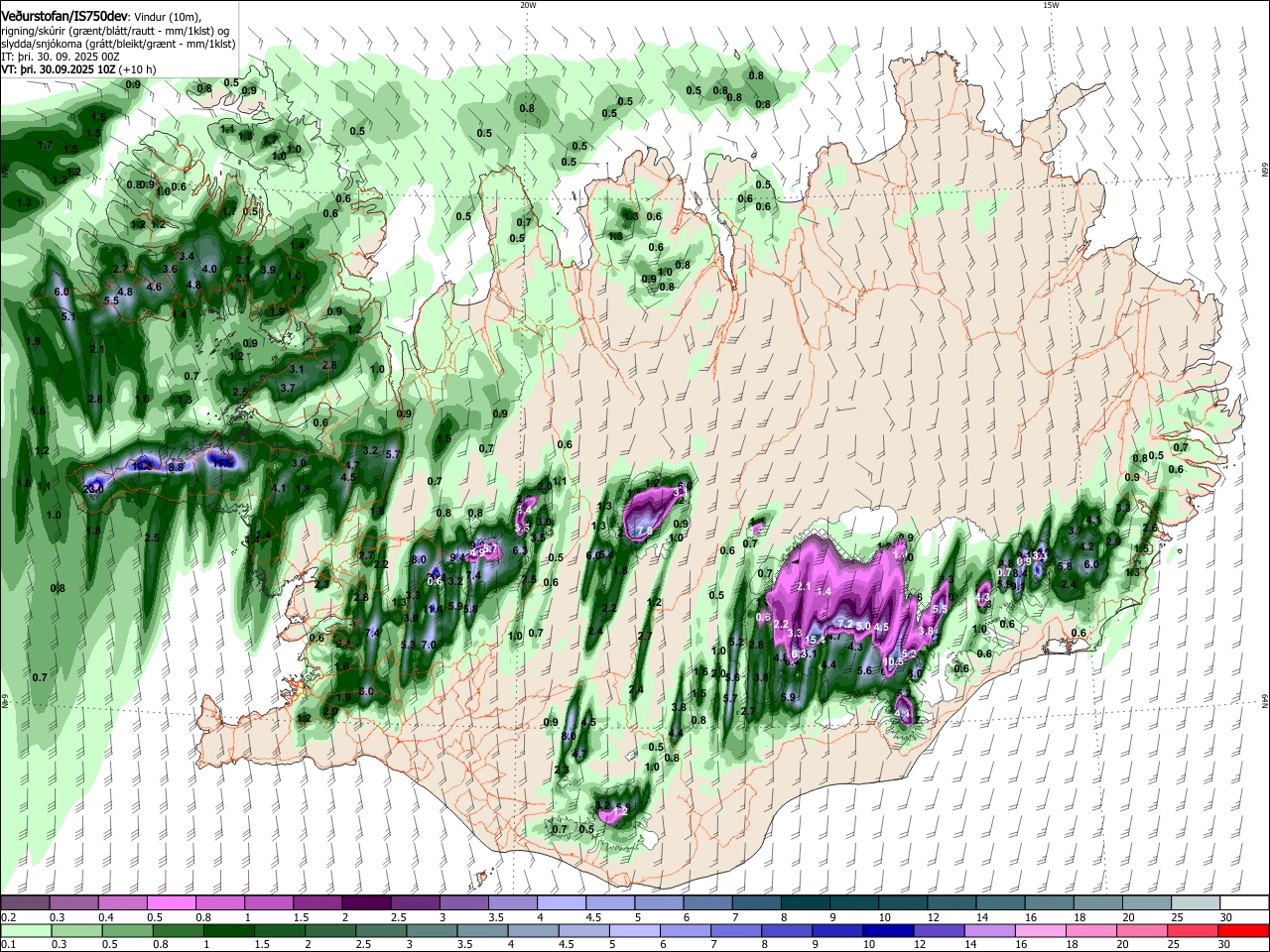Click the navy blue 10 swatch in lower legend row

click(887, 930)
